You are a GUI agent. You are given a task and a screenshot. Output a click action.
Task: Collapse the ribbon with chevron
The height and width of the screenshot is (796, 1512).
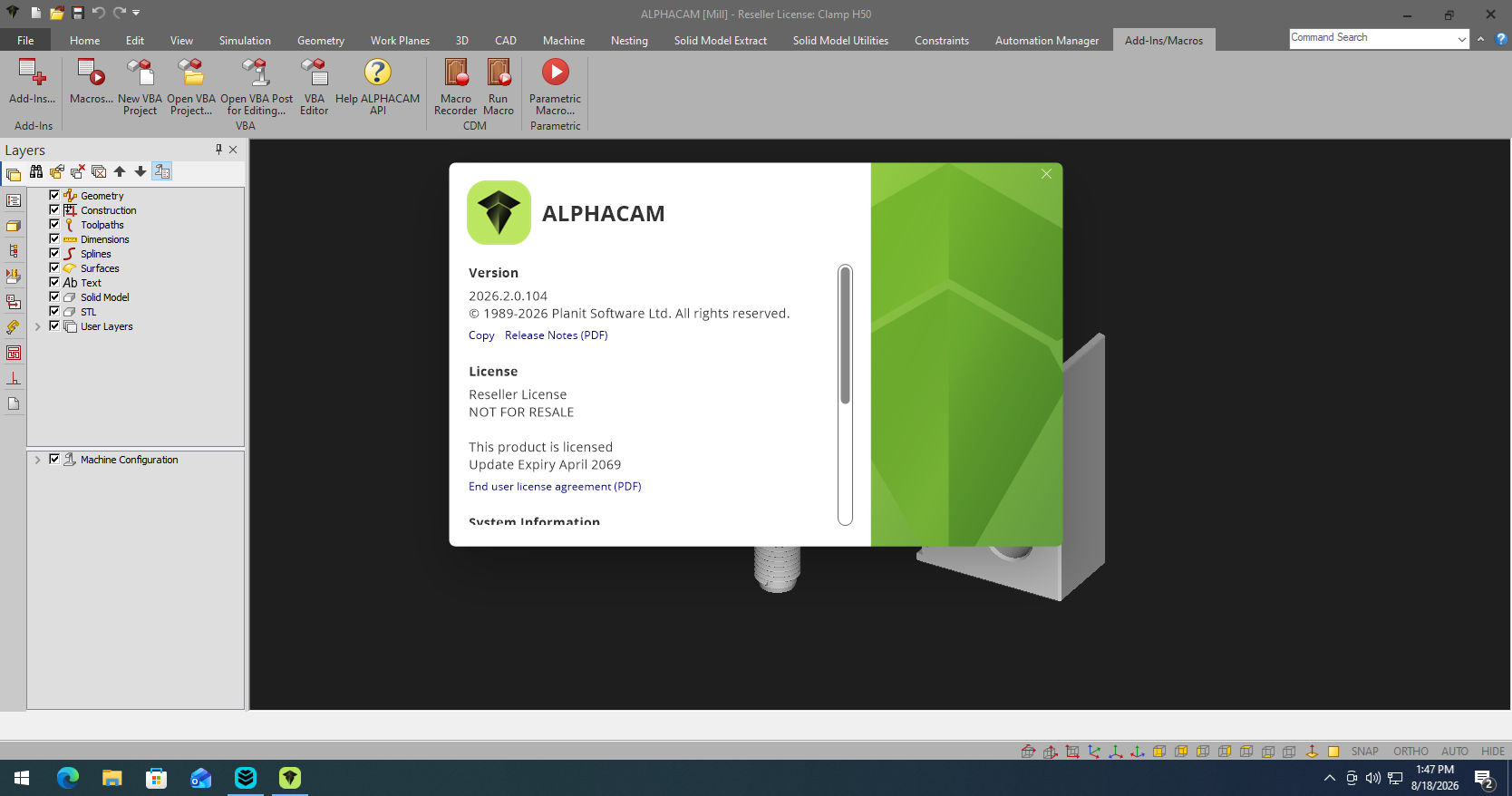tap(1480, 39)
